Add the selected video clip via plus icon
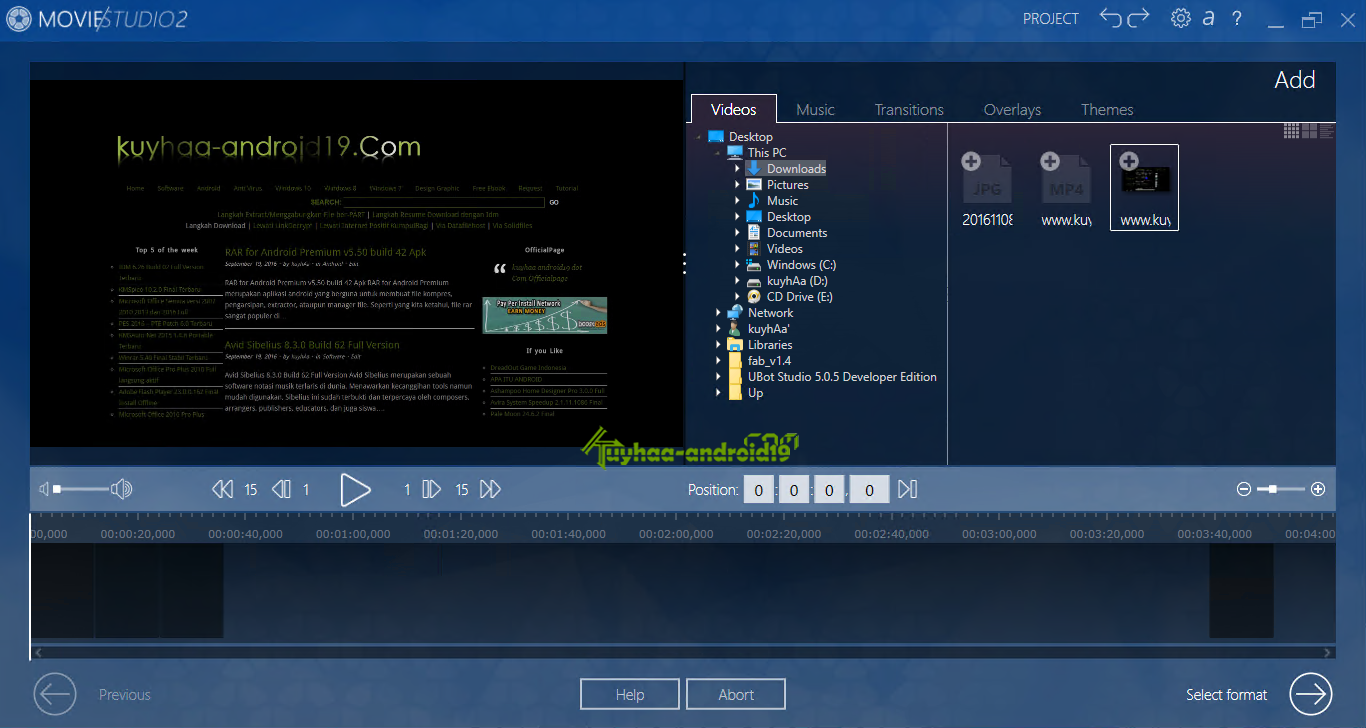 [1129, 161]
